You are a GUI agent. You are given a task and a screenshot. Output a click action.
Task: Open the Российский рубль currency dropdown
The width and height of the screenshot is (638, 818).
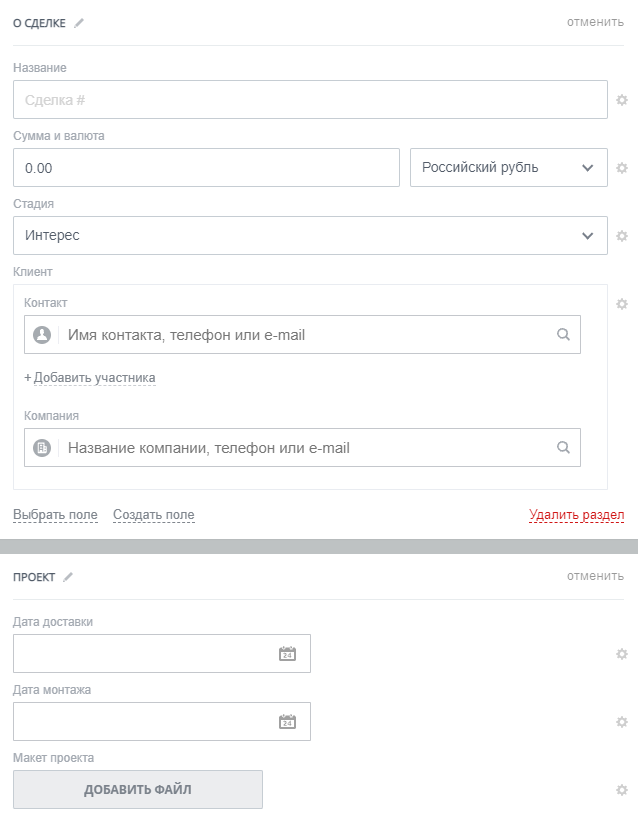(508, 168)
